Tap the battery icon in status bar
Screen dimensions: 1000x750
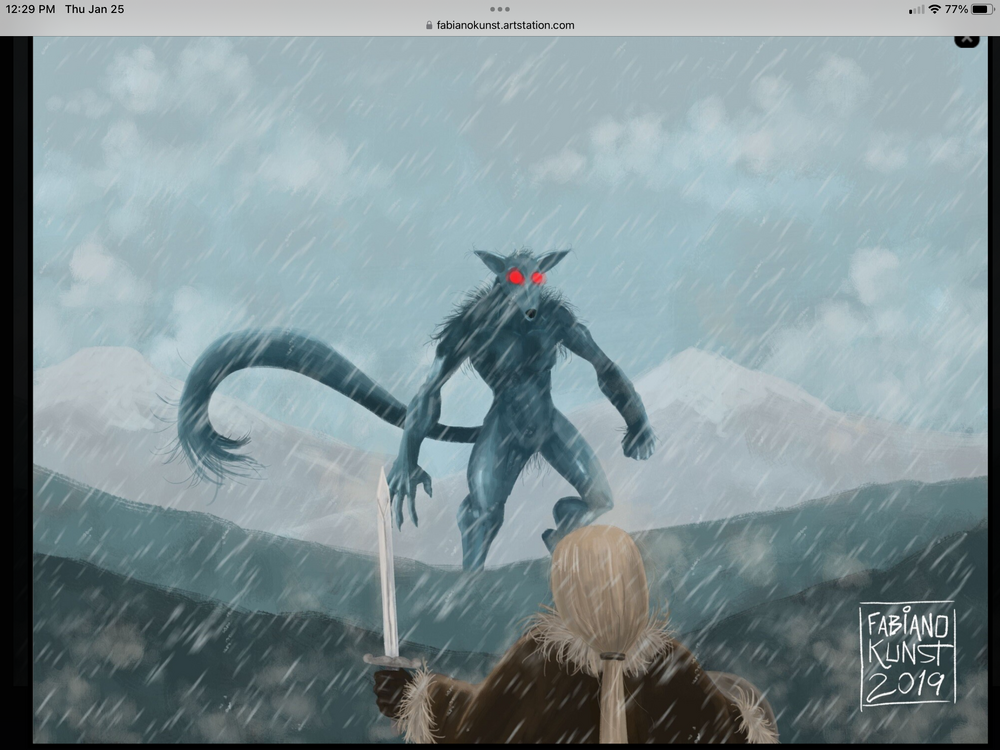pyautogui.click(x=982, y=9)
